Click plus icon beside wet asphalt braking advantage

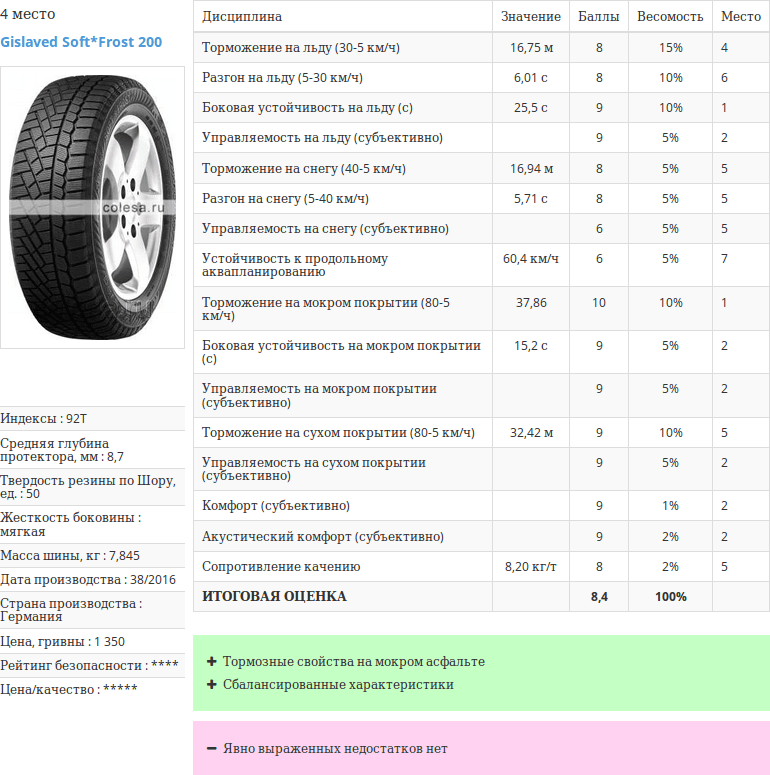tap(211, 662)
